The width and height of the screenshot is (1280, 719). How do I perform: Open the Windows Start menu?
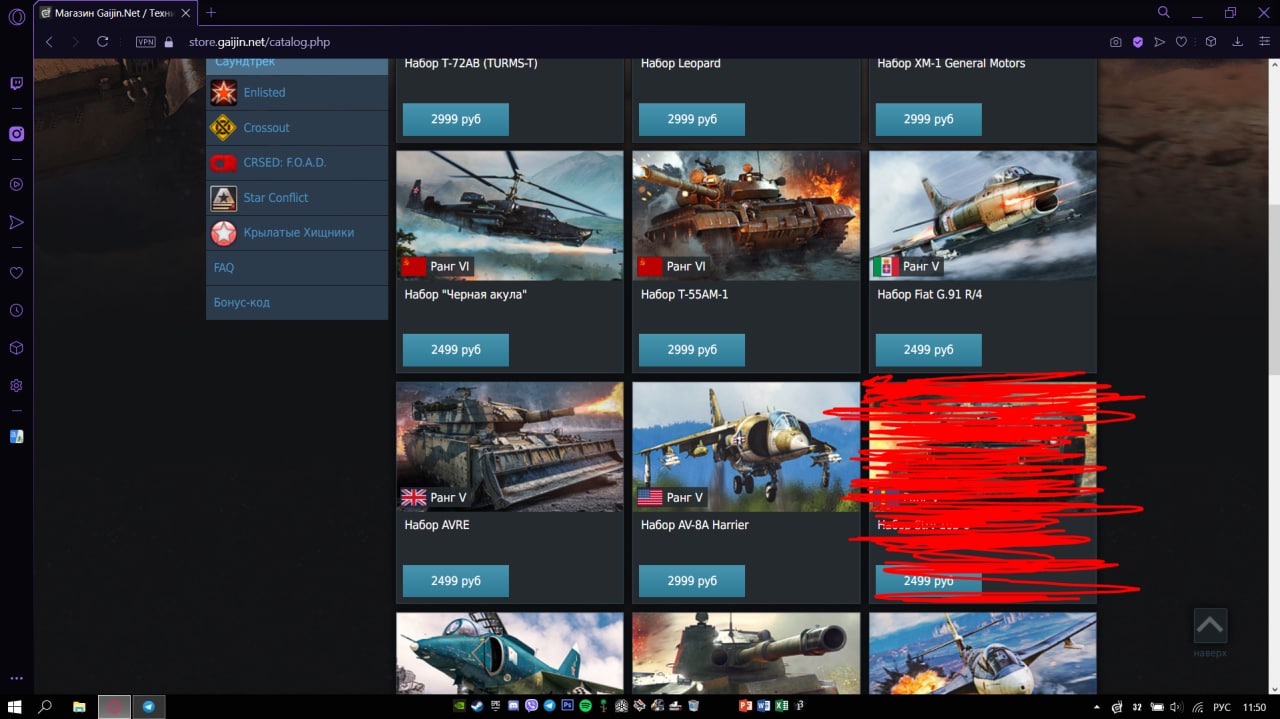coord(14,706)
